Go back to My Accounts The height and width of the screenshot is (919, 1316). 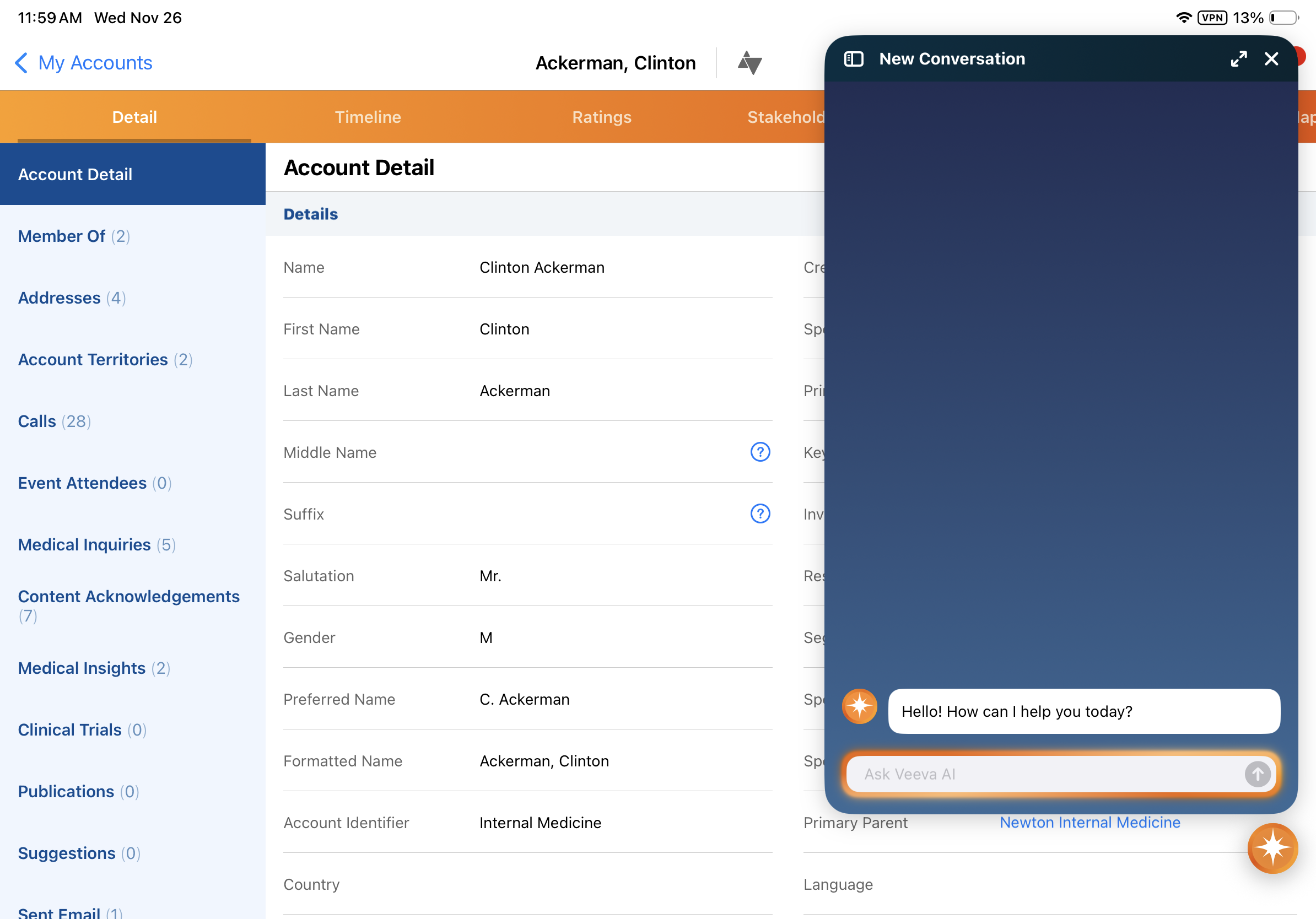click(95, 62)
